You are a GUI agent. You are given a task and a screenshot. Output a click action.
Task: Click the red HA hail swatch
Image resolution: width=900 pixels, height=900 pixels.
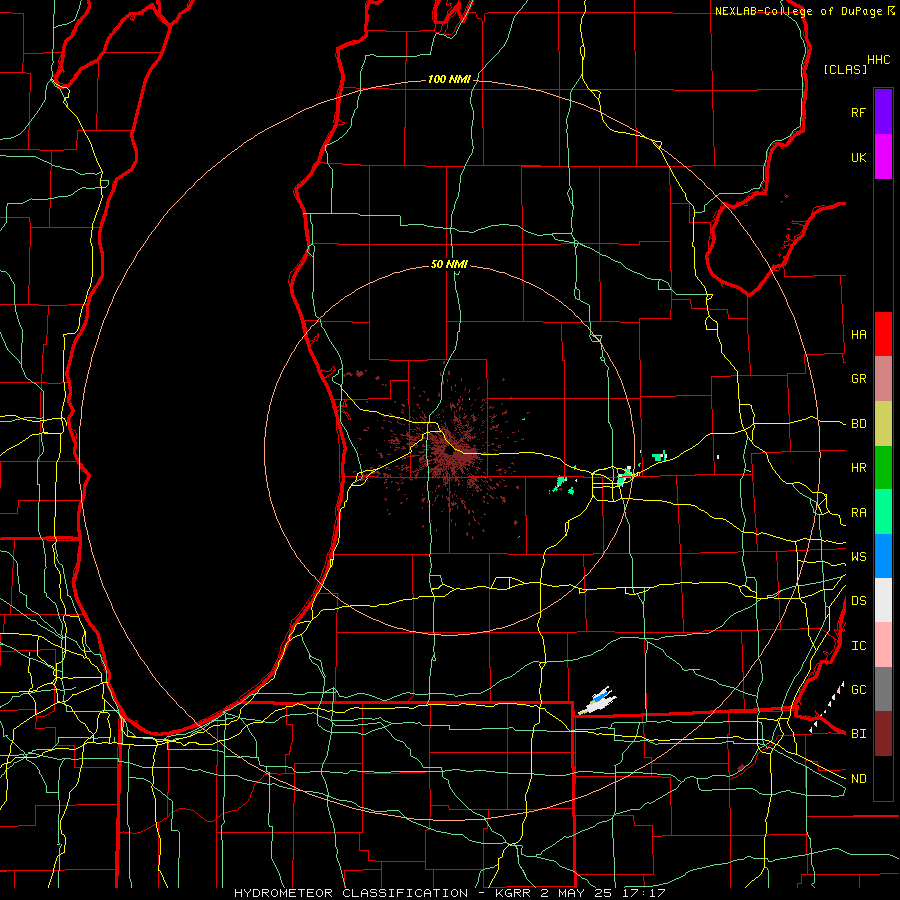pyautogui.click(x=883, y=334)
